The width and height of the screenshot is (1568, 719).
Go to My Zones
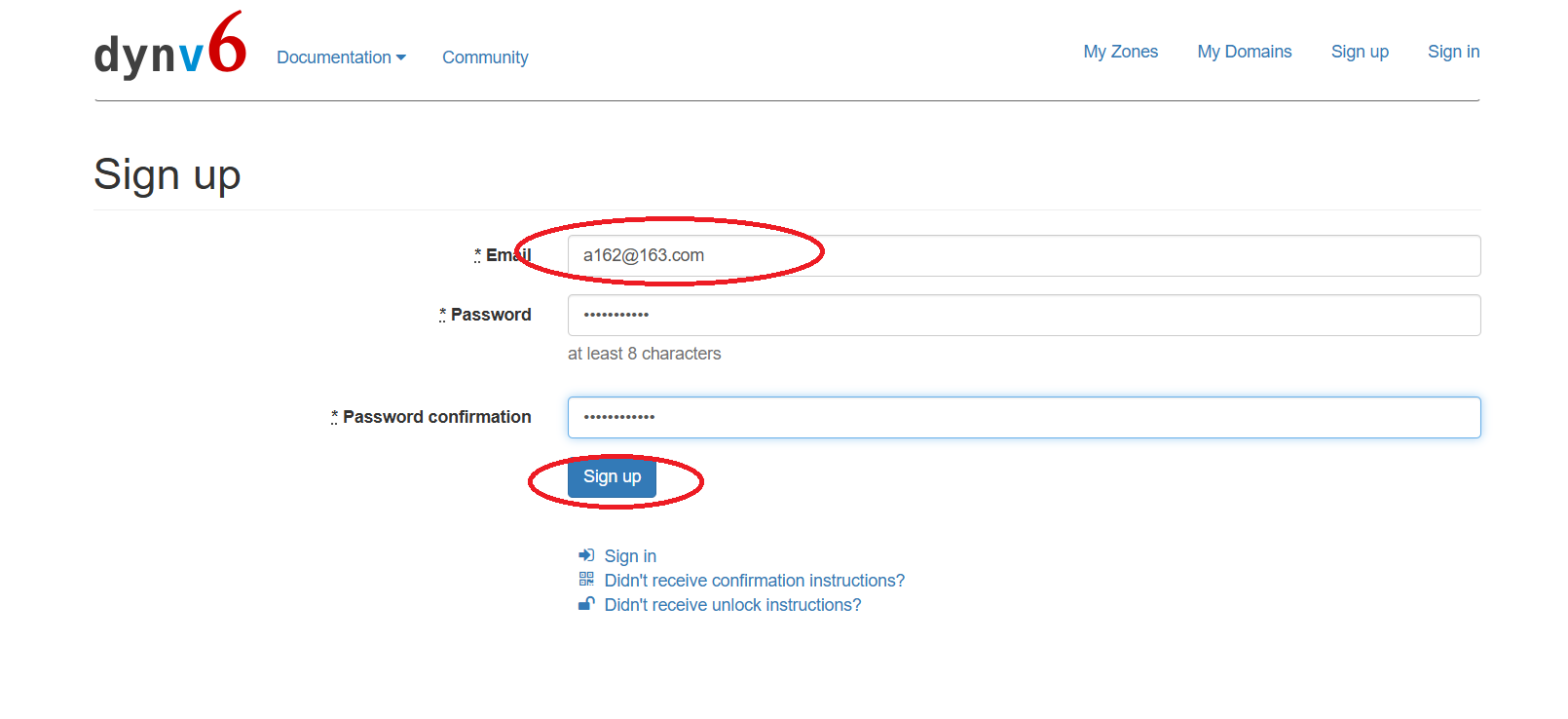pos(1120,52)
